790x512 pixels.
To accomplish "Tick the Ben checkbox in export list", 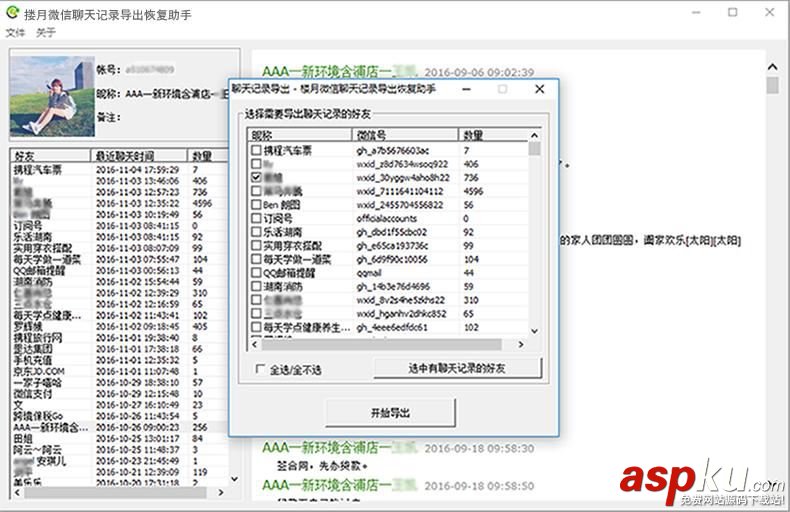I will click(x=256, y=204).
